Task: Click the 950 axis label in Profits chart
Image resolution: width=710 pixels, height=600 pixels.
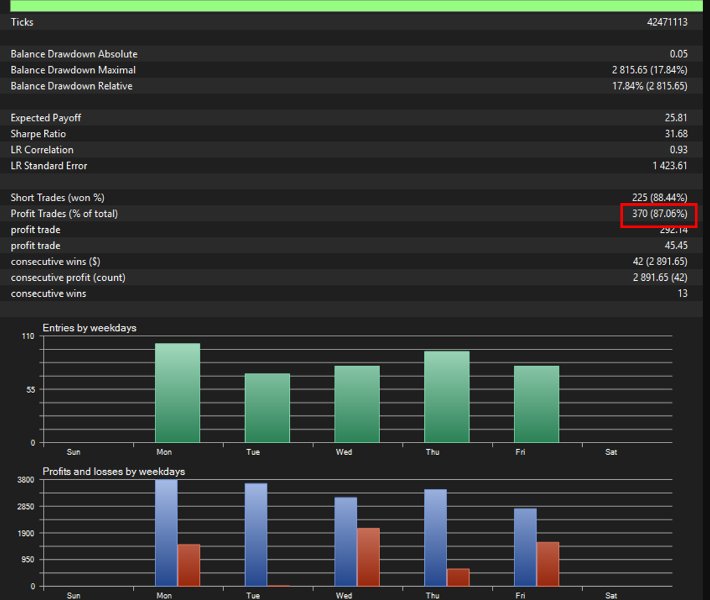Action: (28, 560)
